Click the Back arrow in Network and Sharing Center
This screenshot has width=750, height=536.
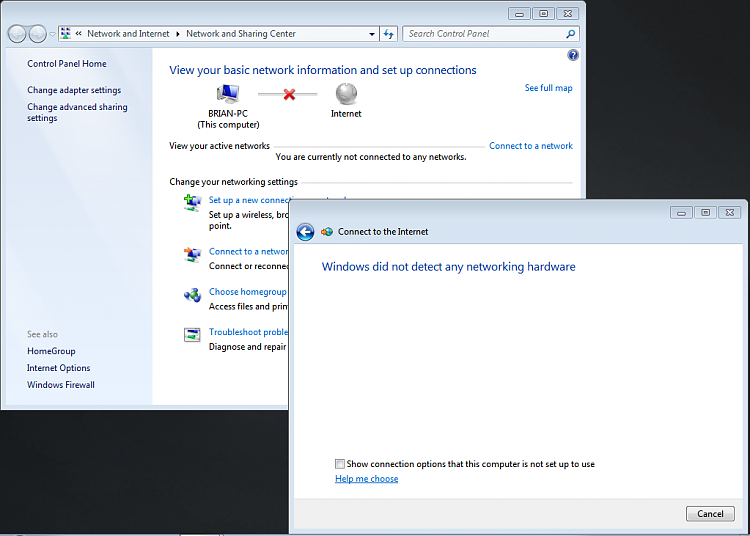[17, 34]
